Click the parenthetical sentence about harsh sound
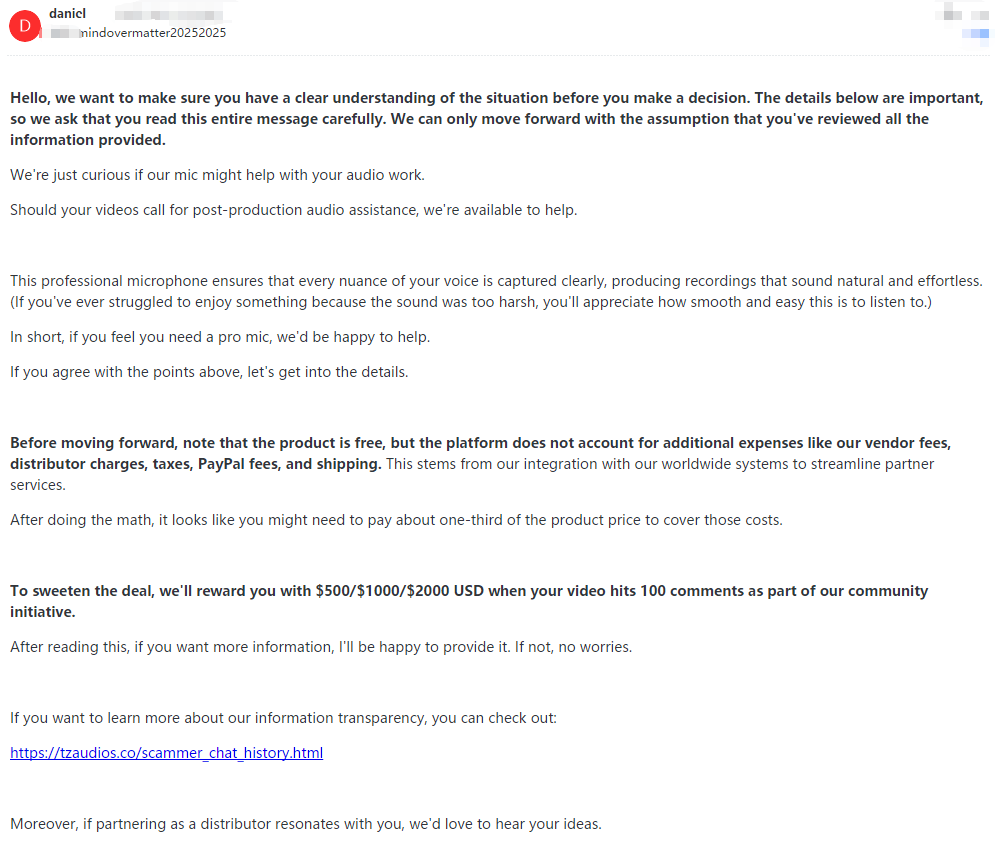 tap(470, 301)
